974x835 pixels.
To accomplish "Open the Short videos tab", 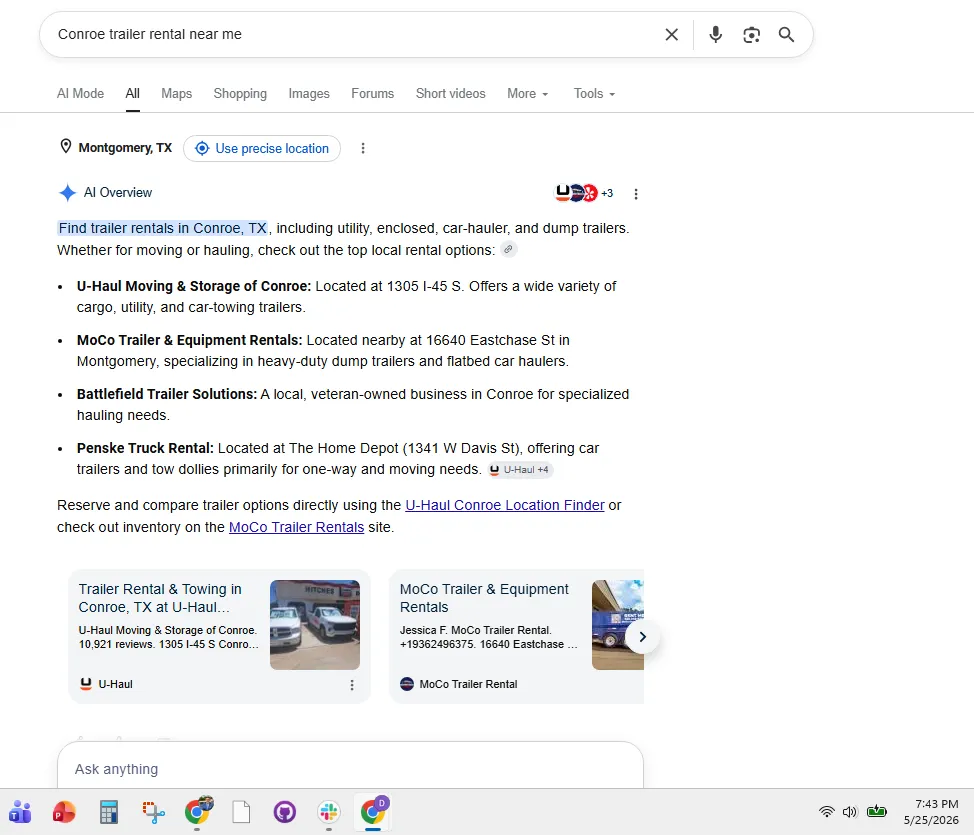I will point(450,94).
